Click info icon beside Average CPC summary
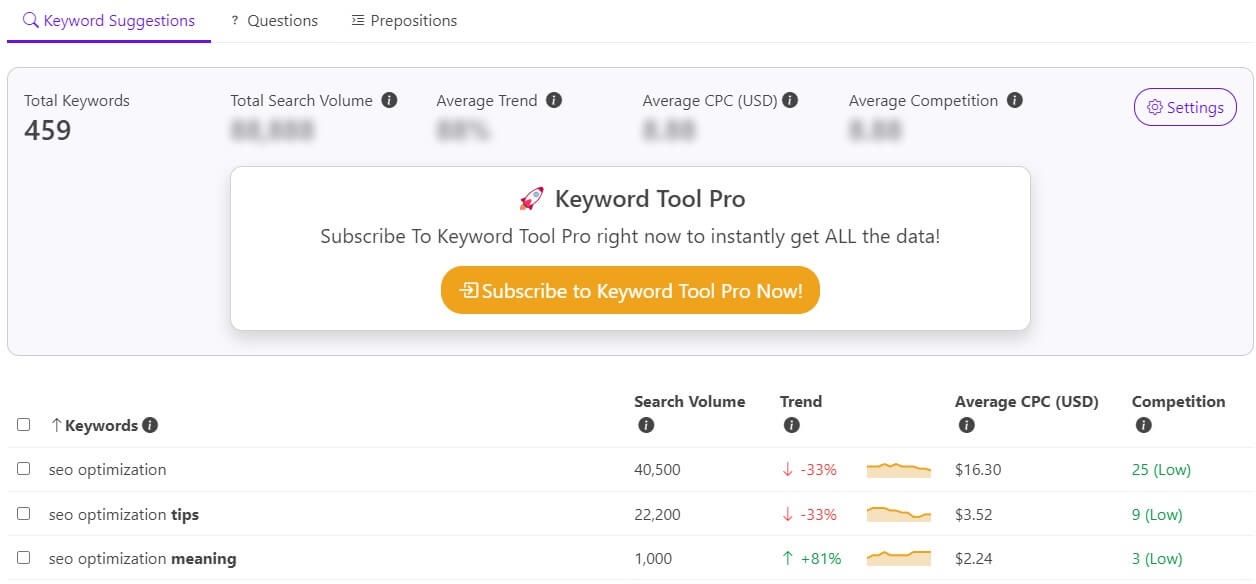This screenshot has width=1256, height=584. point(790,100)
